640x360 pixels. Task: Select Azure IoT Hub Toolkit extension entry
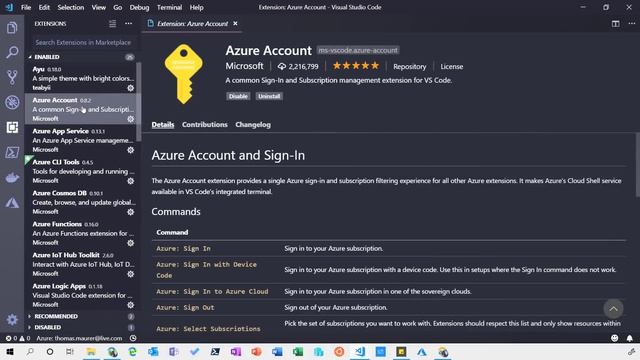click(x=82, y=264)
